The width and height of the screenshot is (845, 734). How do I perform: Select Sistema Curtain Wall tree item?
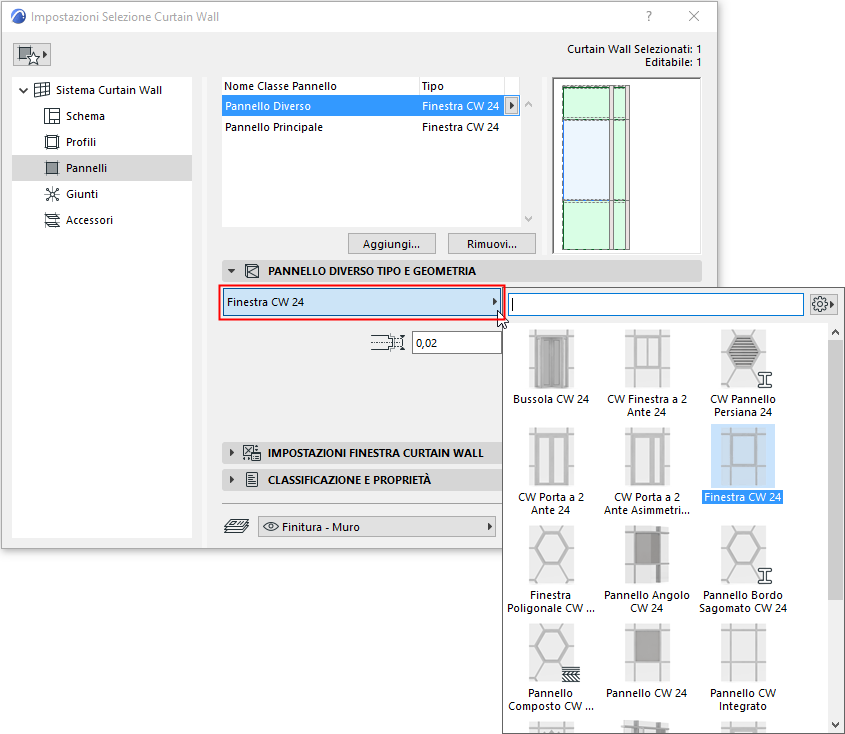pos(108,90)
